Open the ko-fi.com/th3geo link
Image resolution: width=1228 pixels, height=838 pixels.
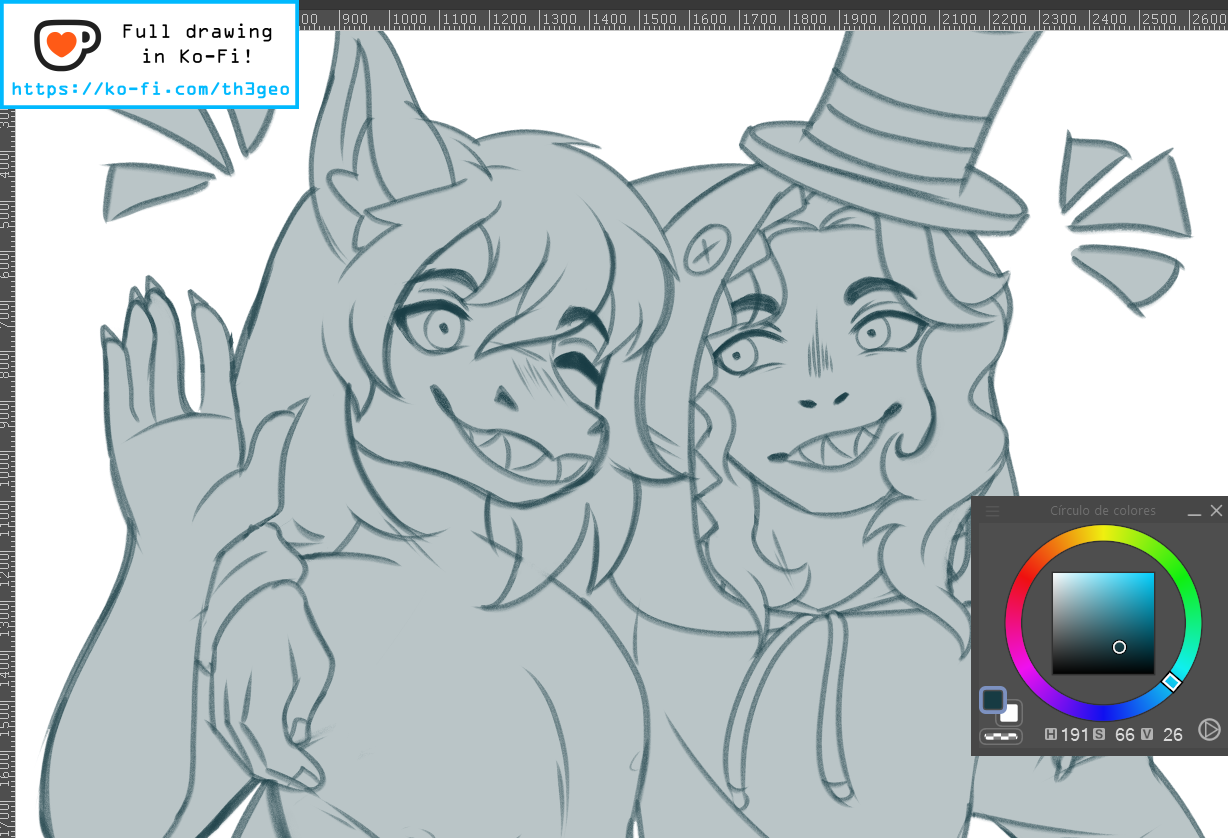[150, 89]
